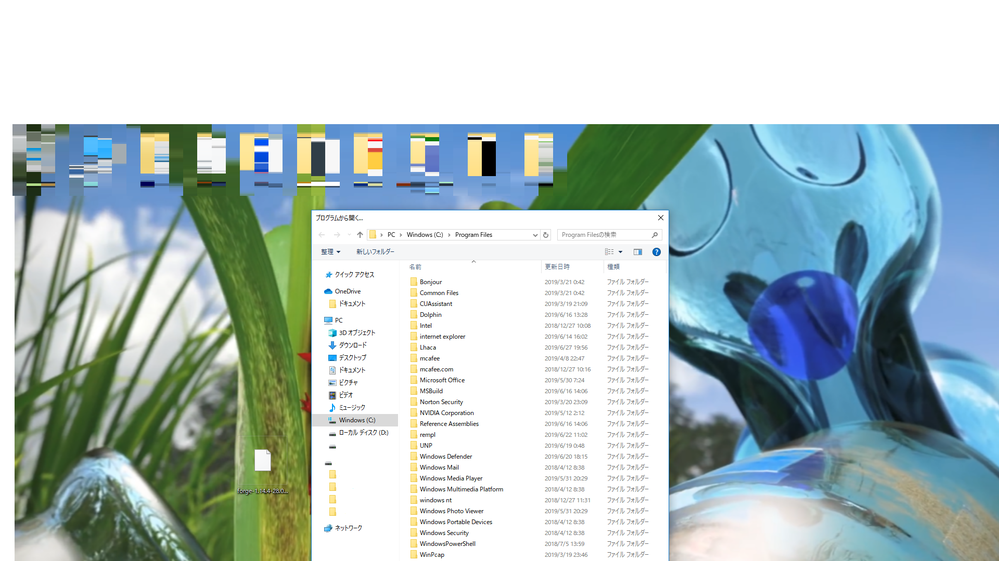Click the ビデオ film icon
Screen dimensions: 999x561
point(332,395)
